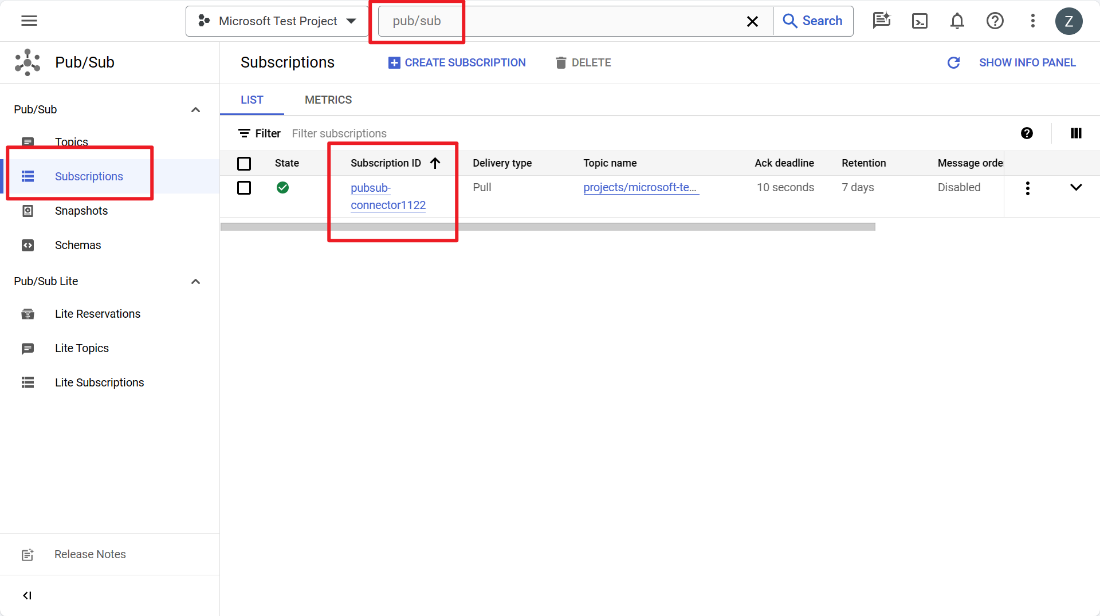Click the Subscription ID sort arrow
Image resolution: width=1100 pixels, height=616 pixels.
coord(435,163)
